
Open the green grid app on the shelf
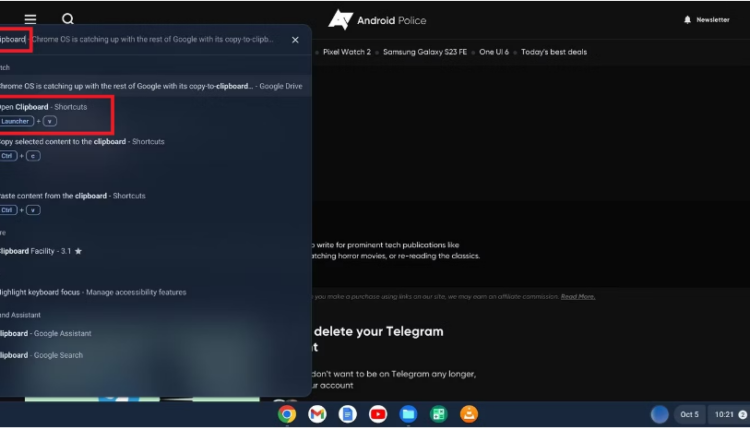[439, 414]
